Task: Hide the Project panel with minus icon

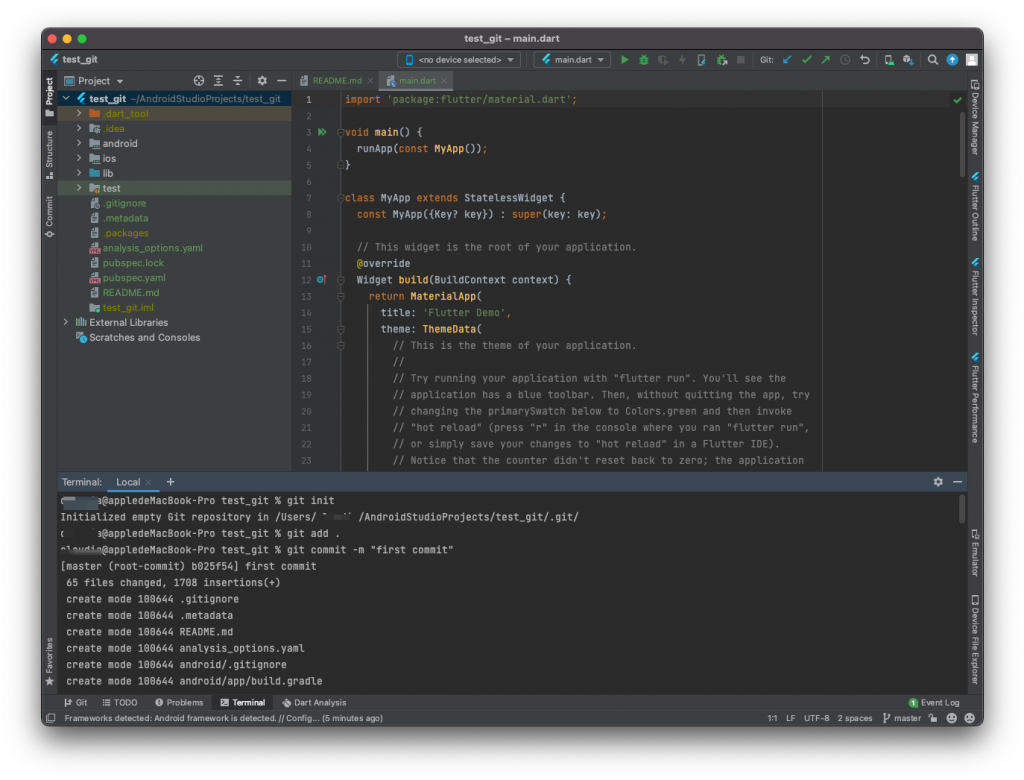Action: coord(281,80)
